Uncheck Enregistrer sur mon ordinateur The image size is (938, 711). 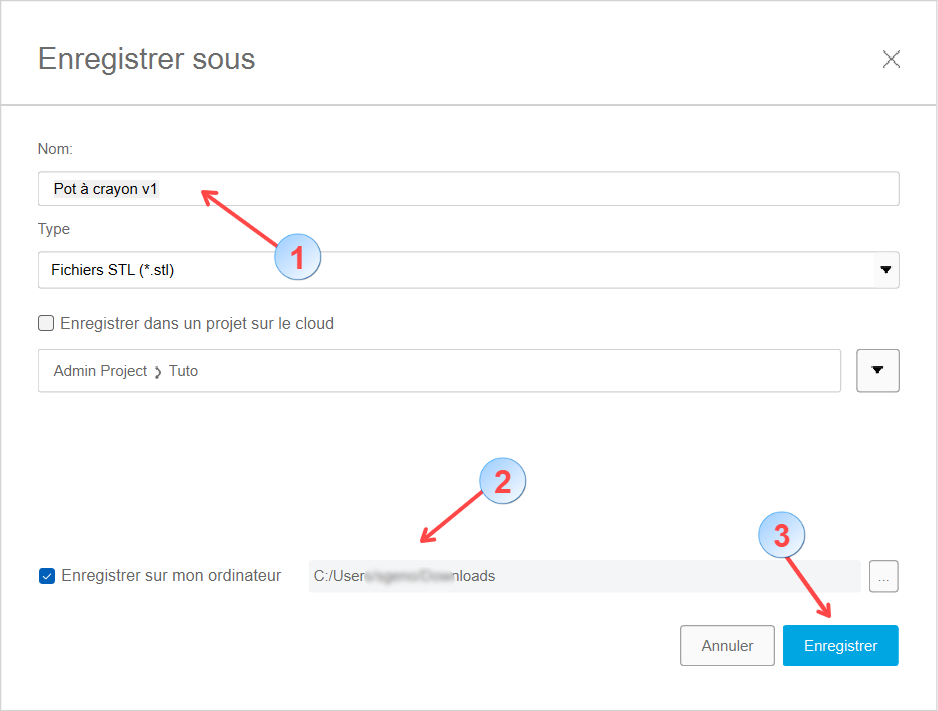coord(47,576)
